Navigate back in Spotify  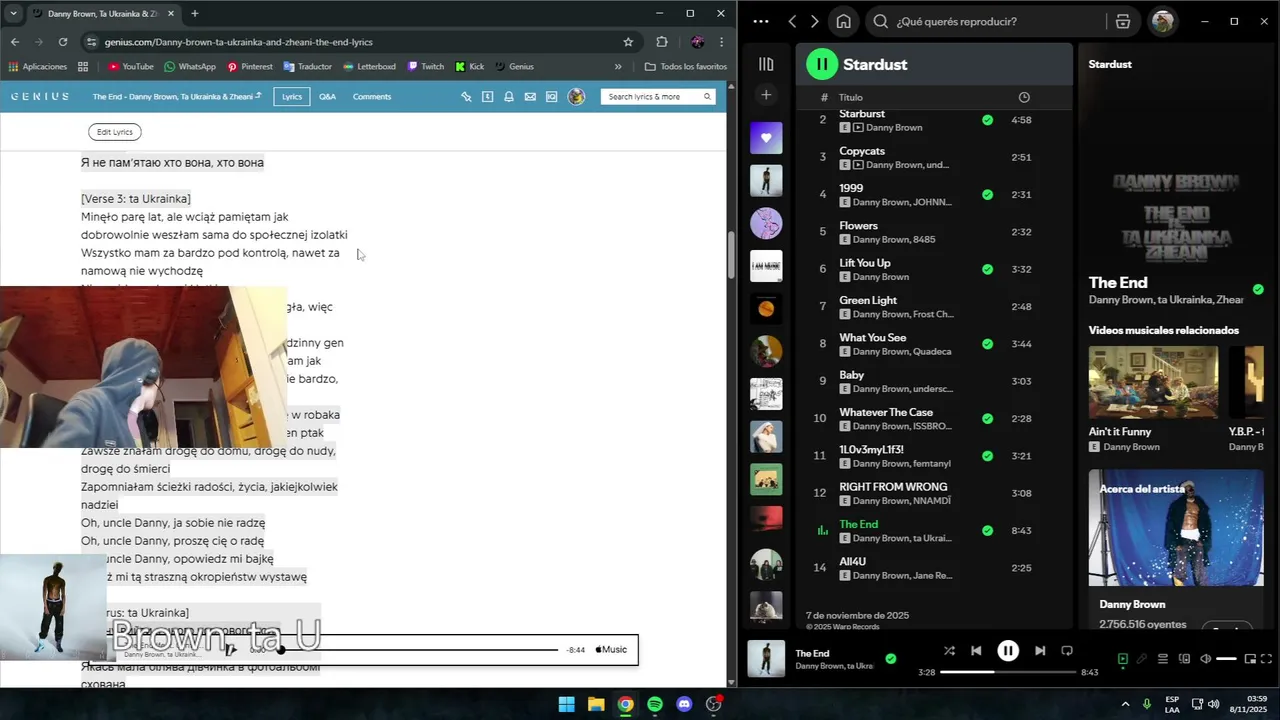coord(792,21)
